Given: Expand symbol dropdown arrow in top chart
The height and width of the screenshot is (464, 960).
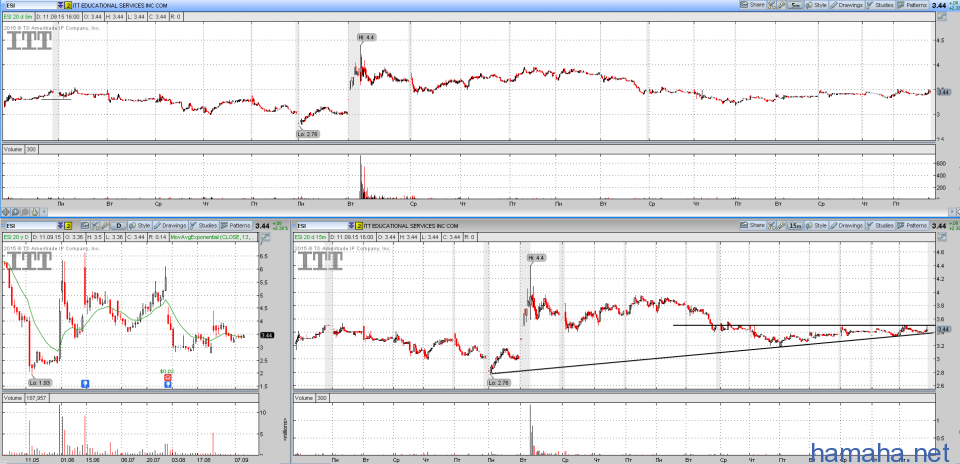Looking at the screenshot, I should [x=60, y=5].
